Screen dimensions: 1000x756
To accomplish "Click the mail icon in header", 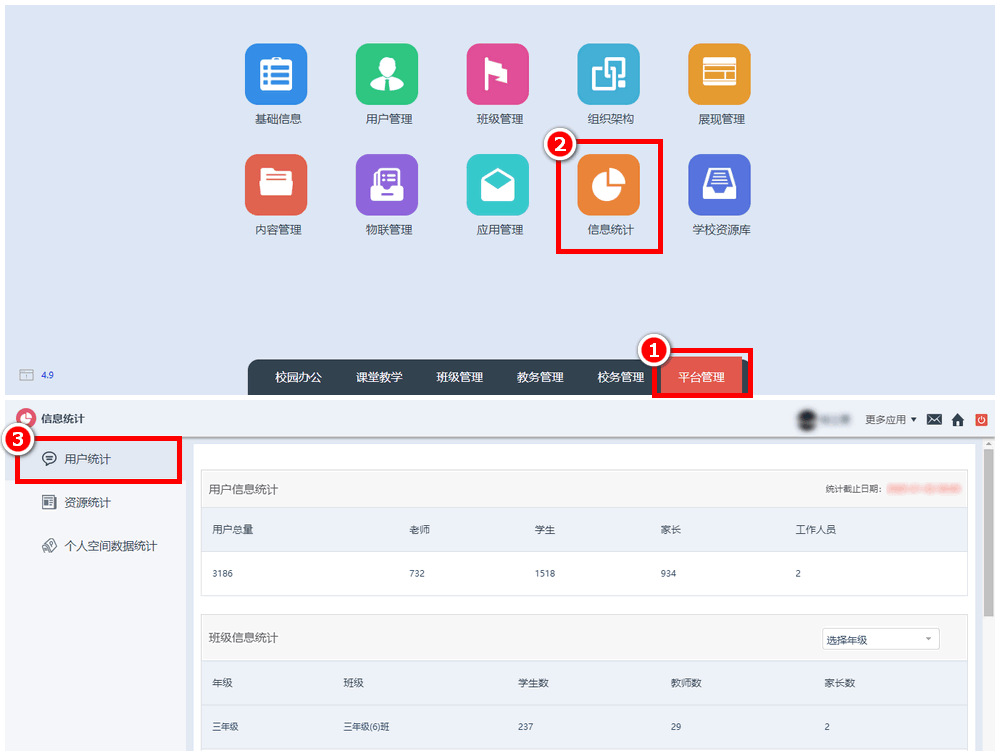I will [x=934, y=419].
